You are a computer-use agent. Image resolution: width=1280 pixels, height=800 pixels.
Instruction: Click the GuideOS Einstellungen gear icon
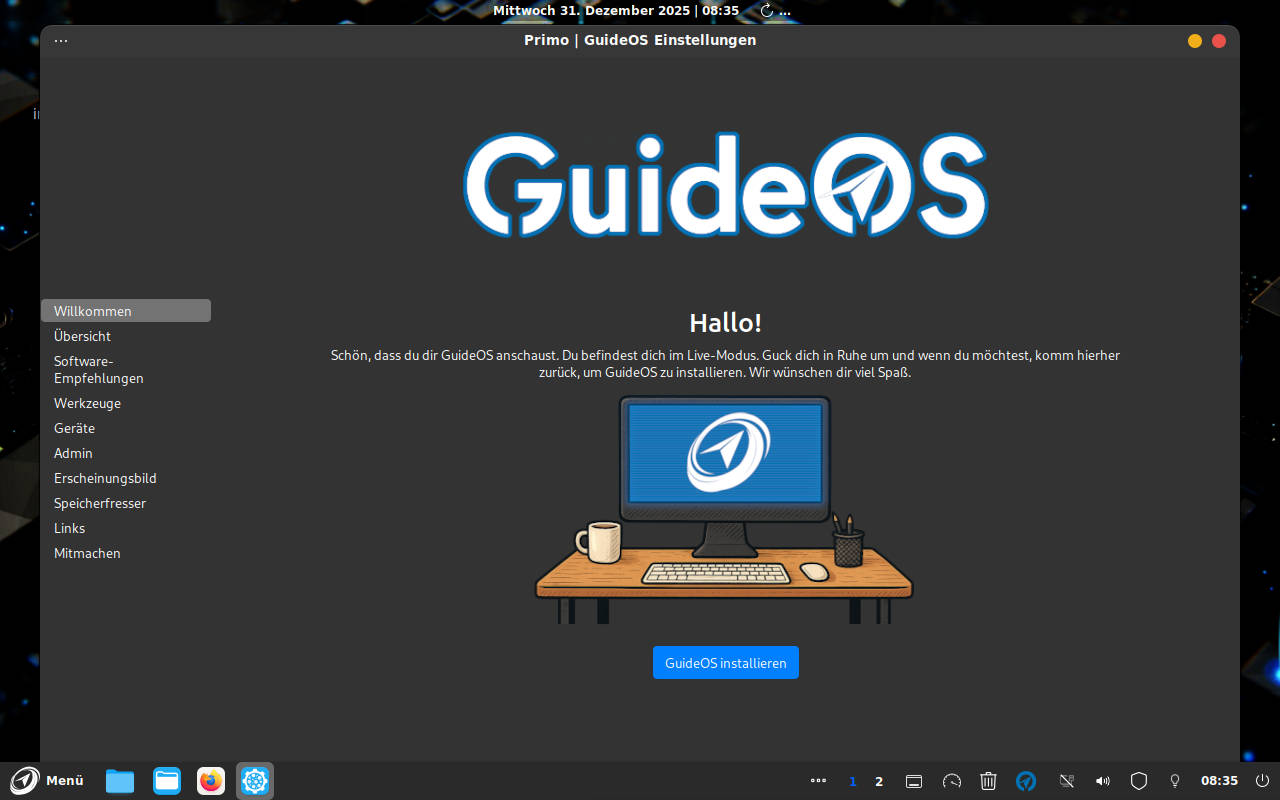point(254,781)
